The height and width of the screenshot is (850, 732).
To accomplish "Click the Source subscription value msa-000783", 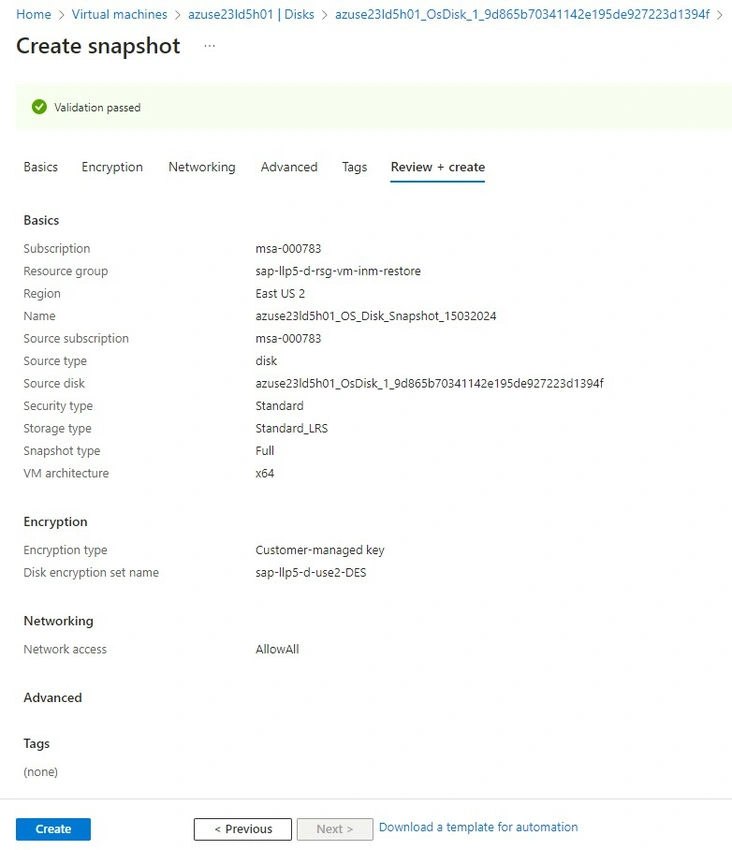I will pyautogui.click(x=288, y=339).
